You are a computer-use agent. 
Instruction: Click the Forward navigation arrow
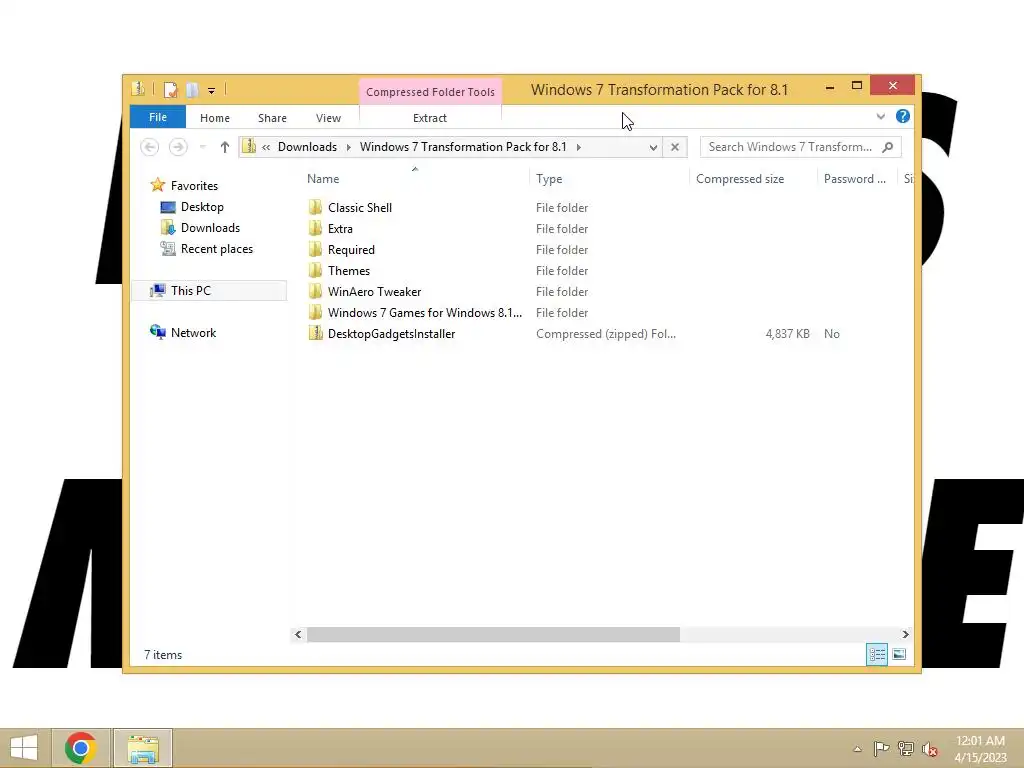(x=178, y=147)
